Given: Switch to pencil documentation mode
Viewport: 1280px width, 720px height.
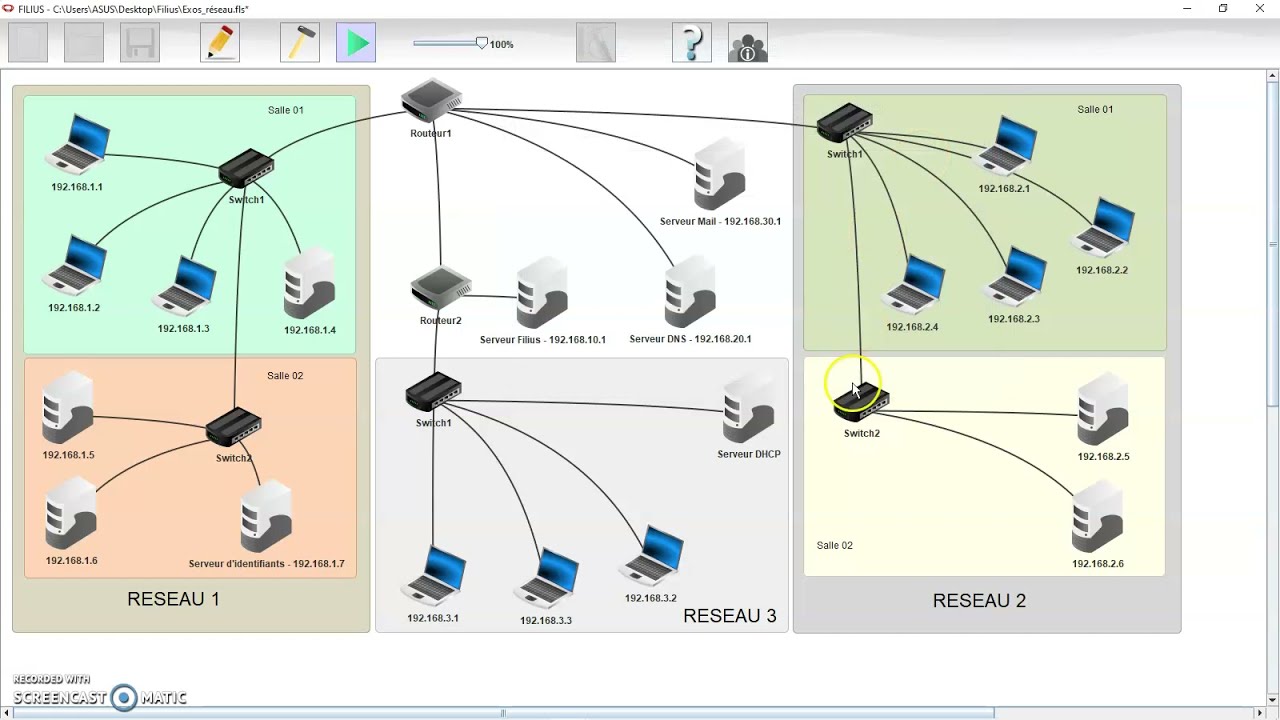Looking at the screenshot, I should (220, 43).
